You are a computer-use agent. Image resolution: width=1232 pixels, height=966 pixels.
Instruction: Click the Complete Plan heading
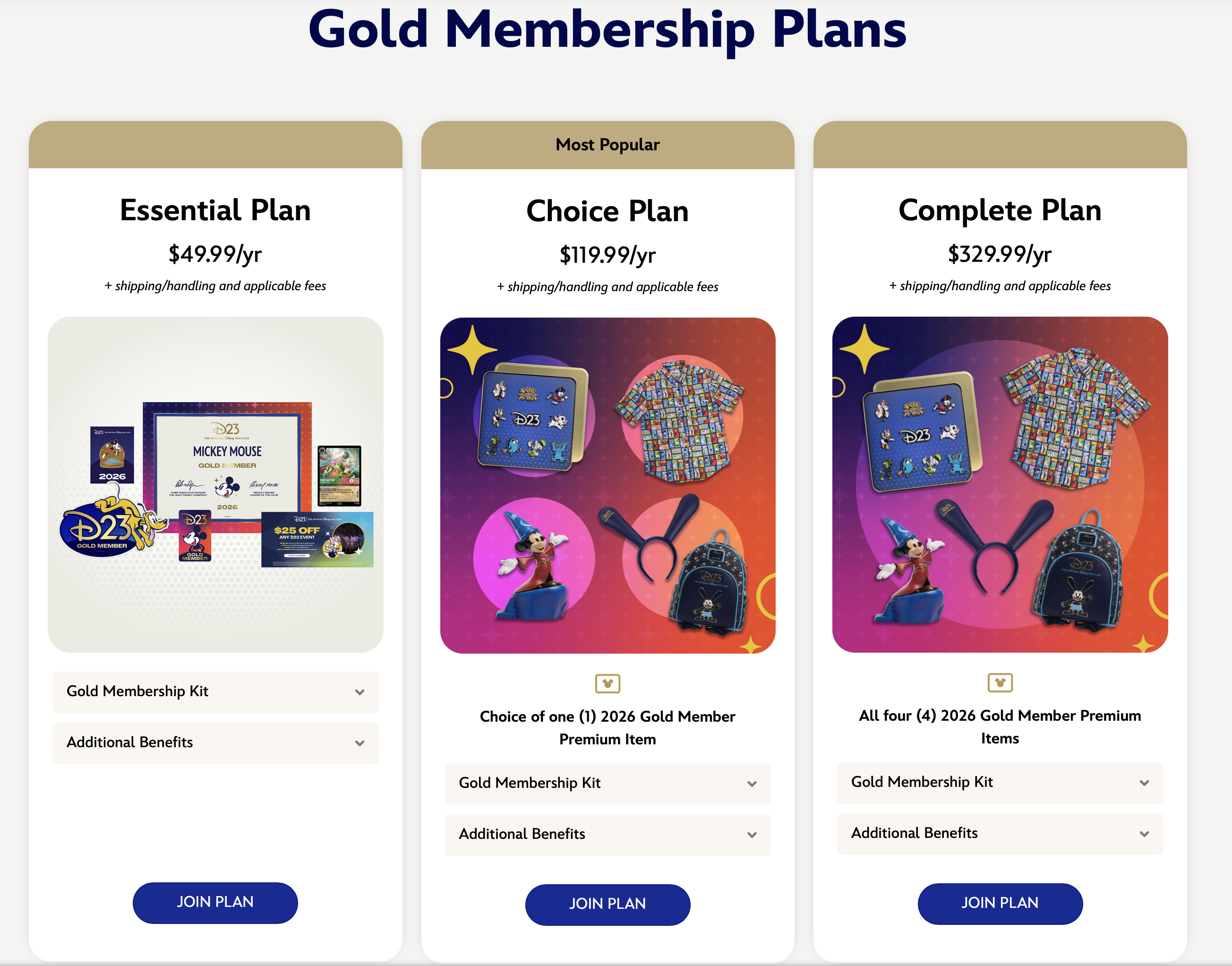(1000, 210)
